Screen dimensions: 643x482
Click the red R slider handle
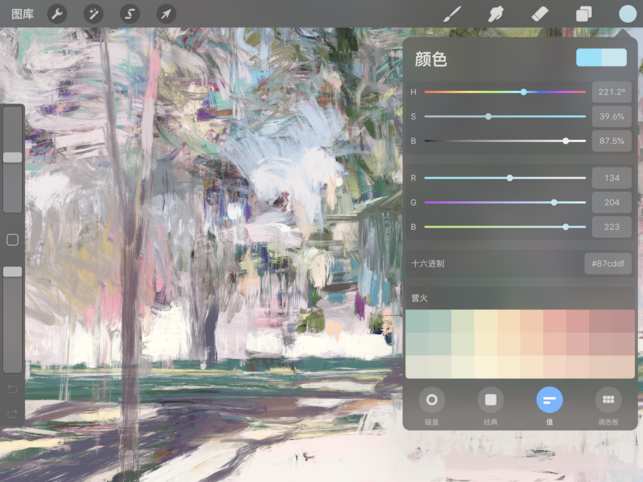pyautogui.click(x=509, y=178)
